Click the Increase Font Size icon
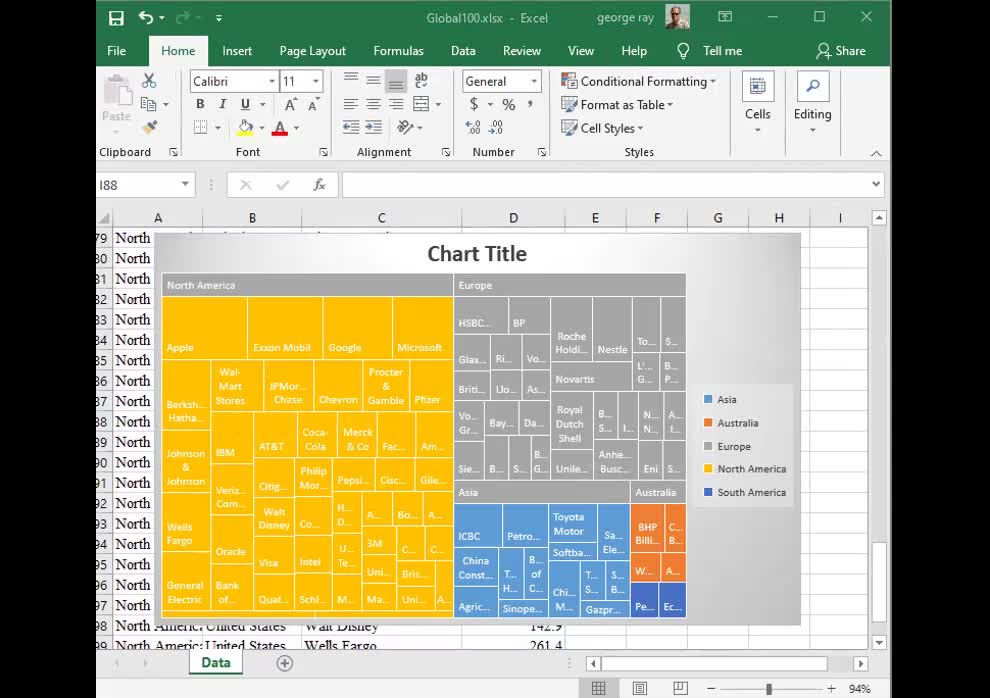The height and width of the screenshot is (698, 990). [x=290, y=105]
